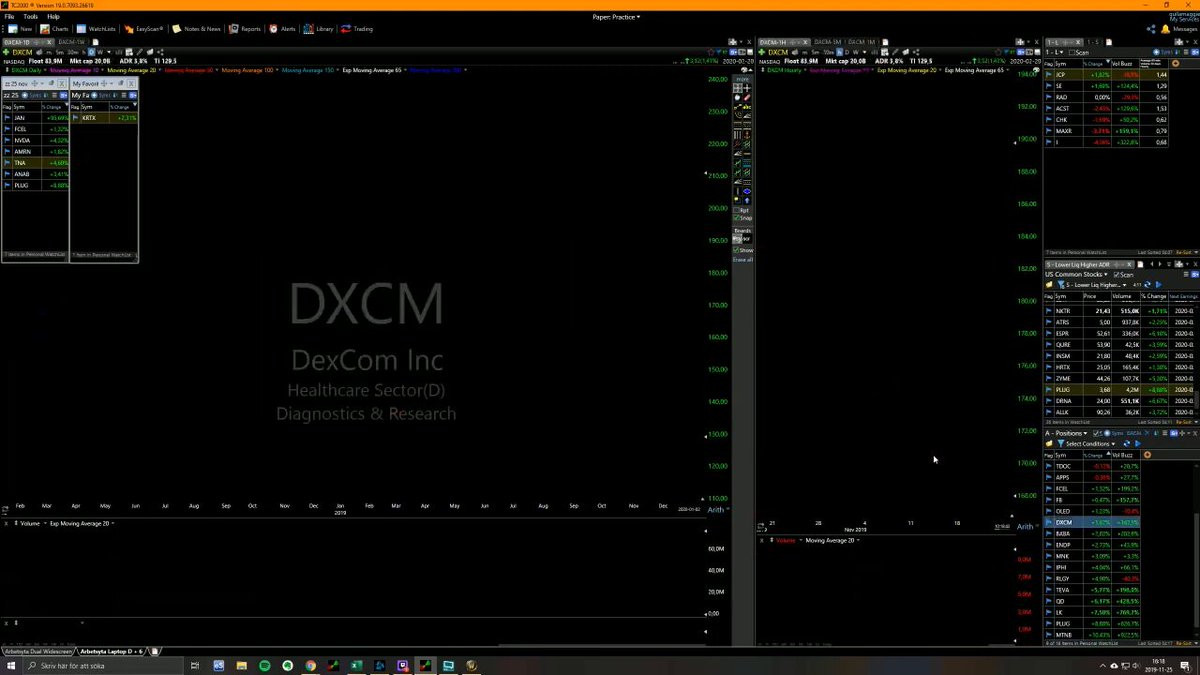Screen dimensions: 1200x675
Task: Select DXCM row in Positions list
Action: coord(1092,522)
